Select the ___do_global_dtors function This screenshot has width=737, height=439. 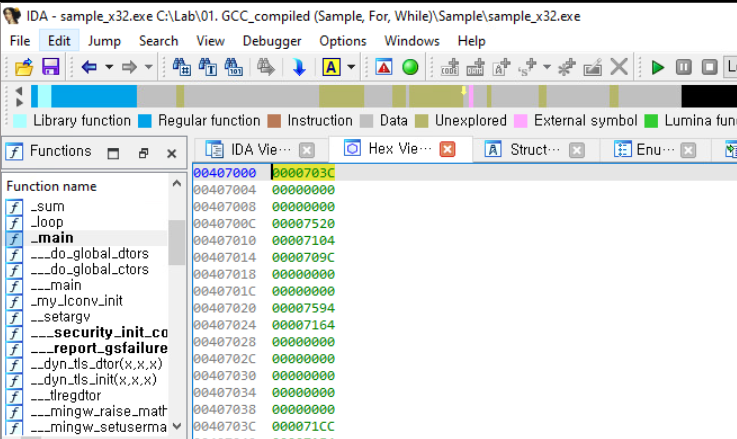click(90, 254)
